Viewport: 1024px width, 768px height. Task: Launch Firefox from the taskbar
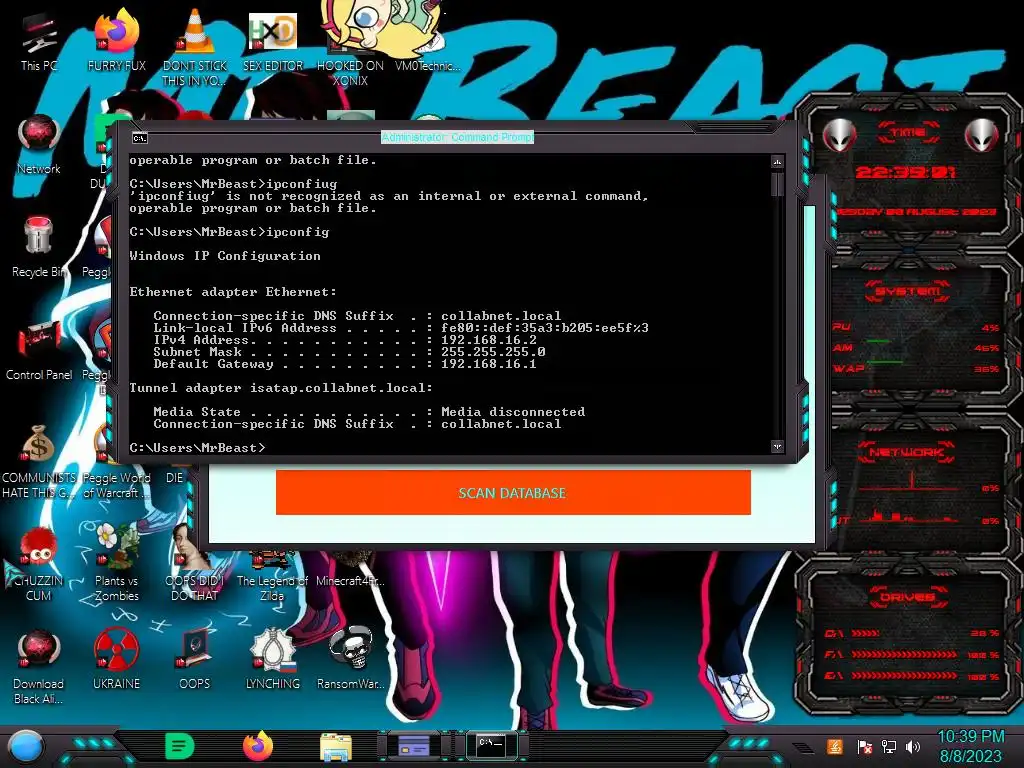coord(258,746)
